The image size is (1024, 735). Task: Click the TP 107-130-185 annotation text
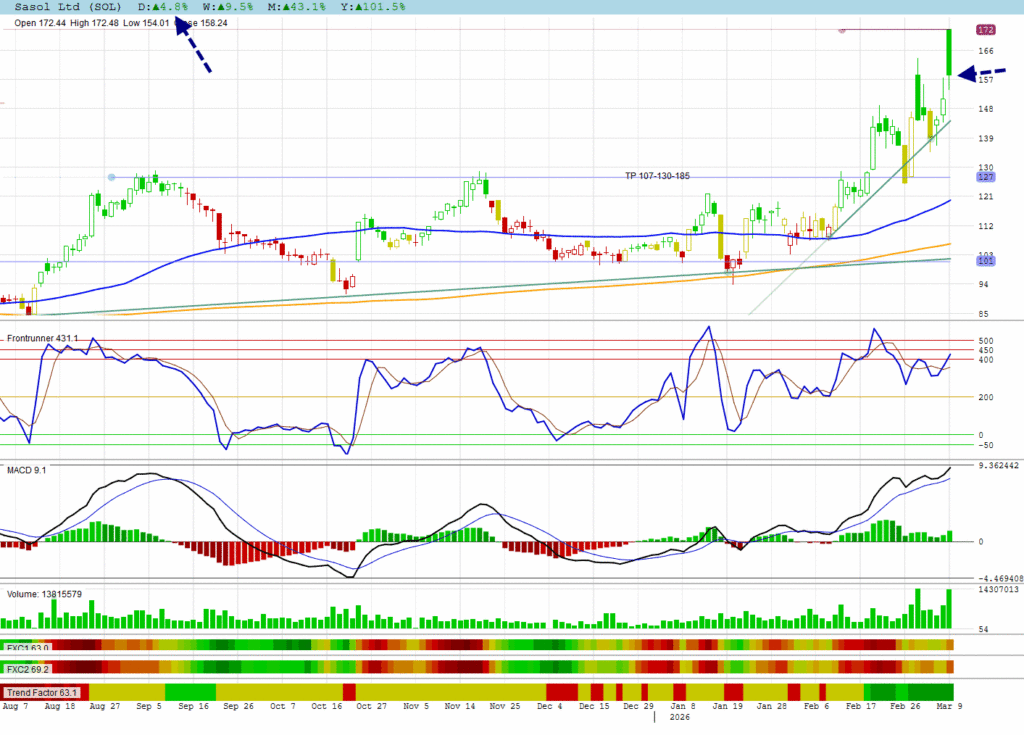657,176
